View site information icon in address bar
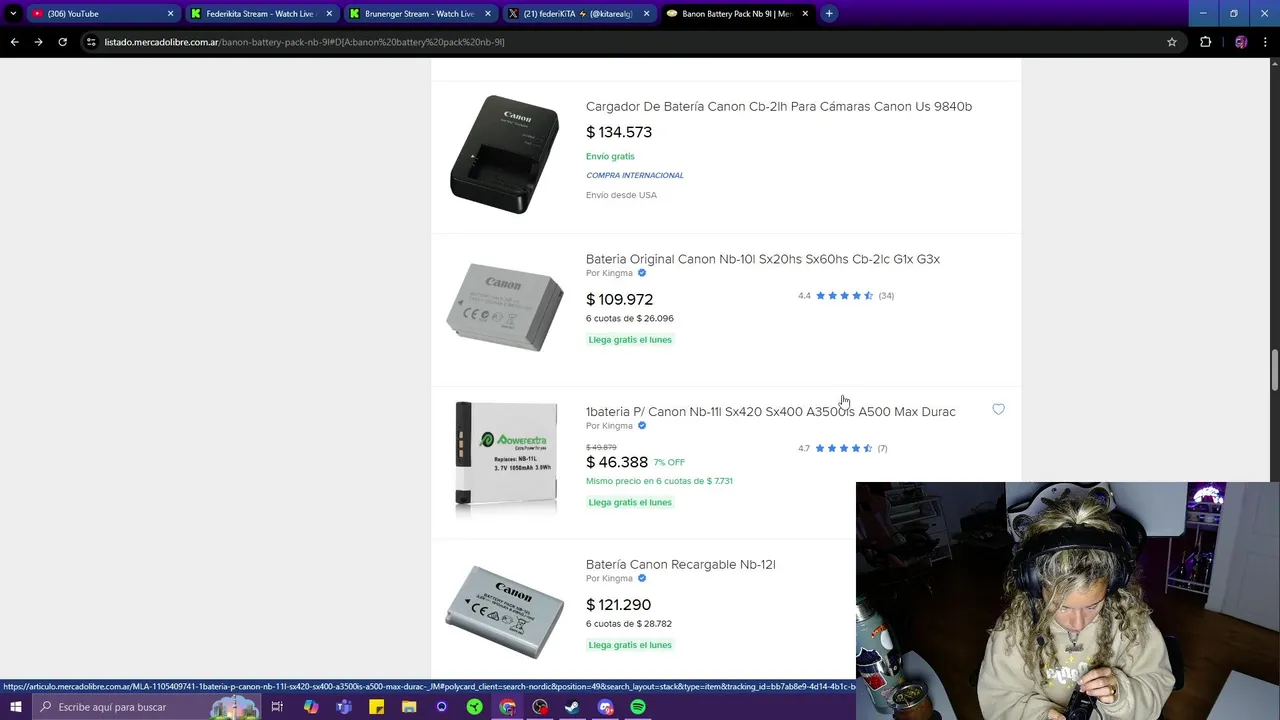Image resolution: width=1280 pixels, height=720 pixels. coord(91,42)
